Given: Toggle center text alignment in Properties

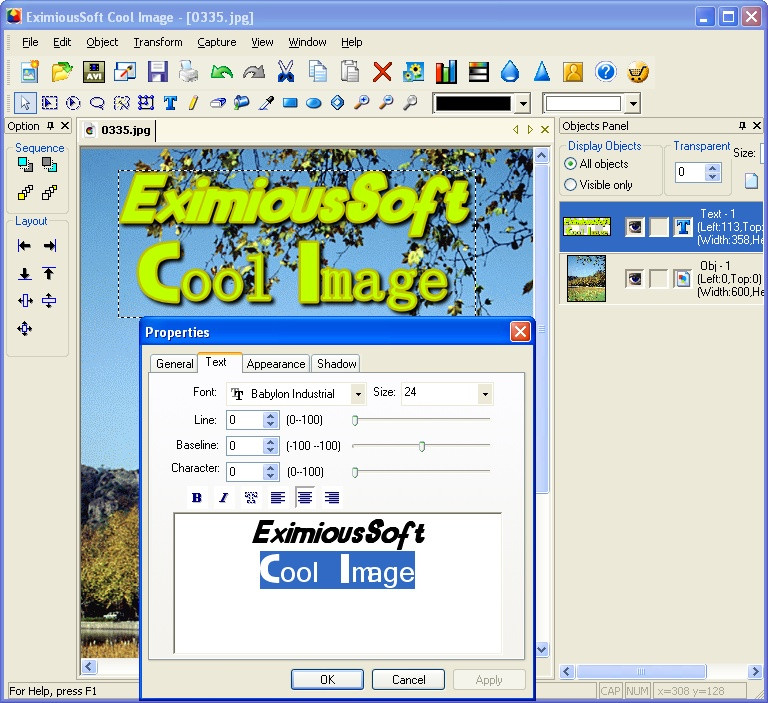Looking at the screenshot, I should point(305,498).
